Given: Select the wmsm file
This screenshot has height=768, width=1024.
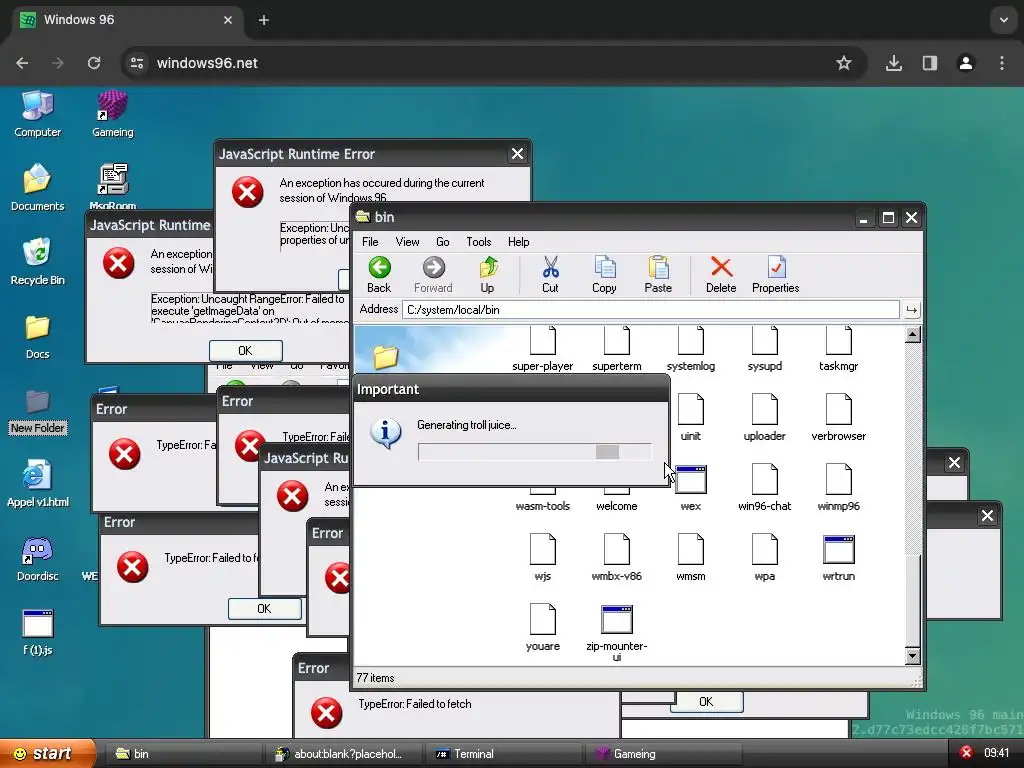Looking at the screenshot, I should (690, 558).
